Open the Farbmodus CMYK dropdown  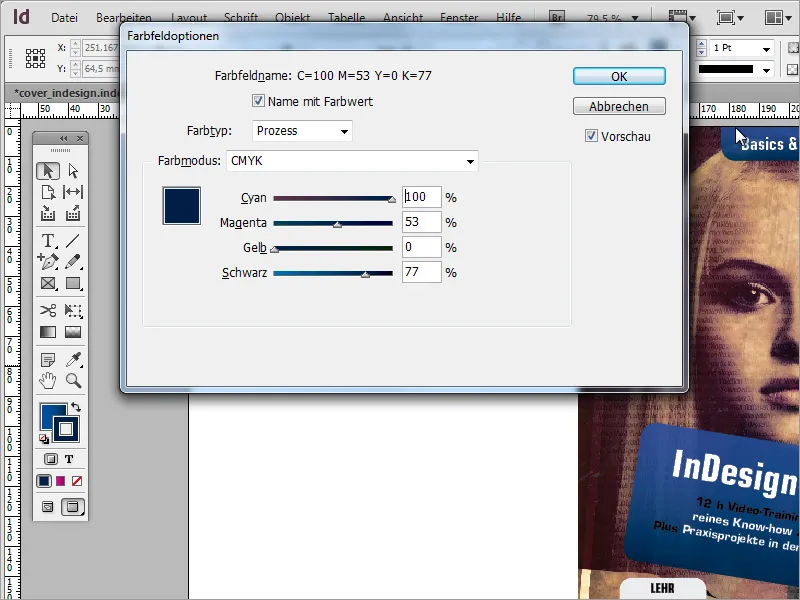click(352, 161)
